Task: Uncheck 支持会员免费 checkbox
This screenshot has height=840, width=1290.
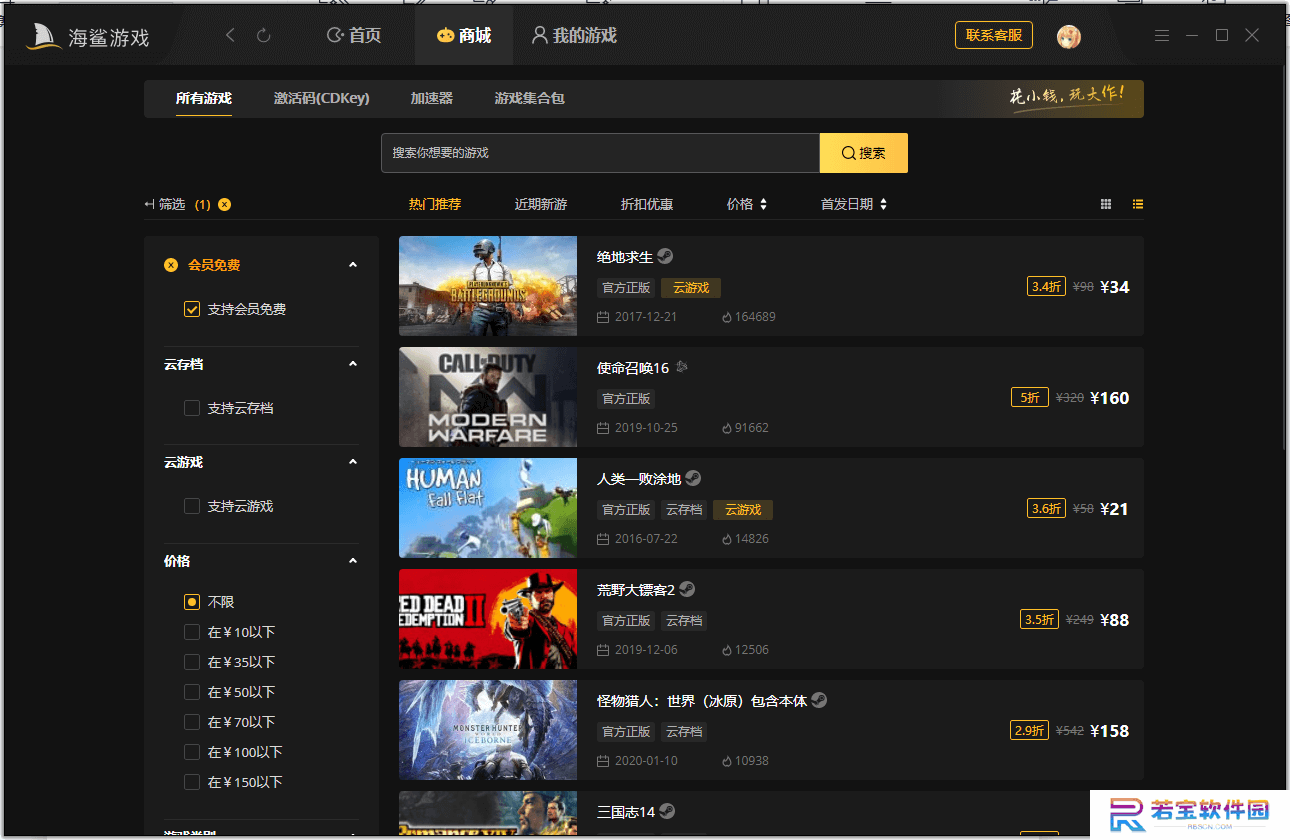Action: [x=192, y=309]
